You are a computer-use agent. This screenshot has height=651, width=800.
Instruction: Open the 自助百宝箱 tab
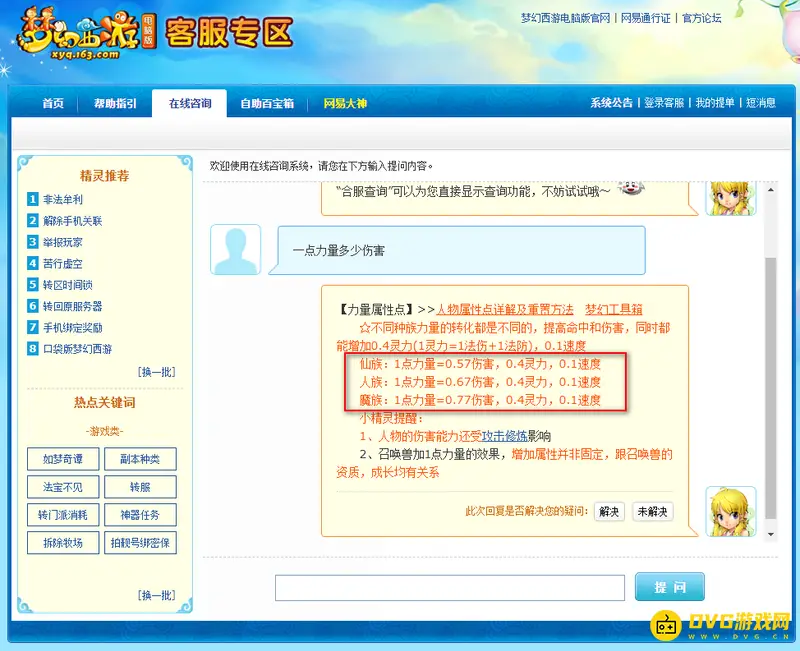267,104
